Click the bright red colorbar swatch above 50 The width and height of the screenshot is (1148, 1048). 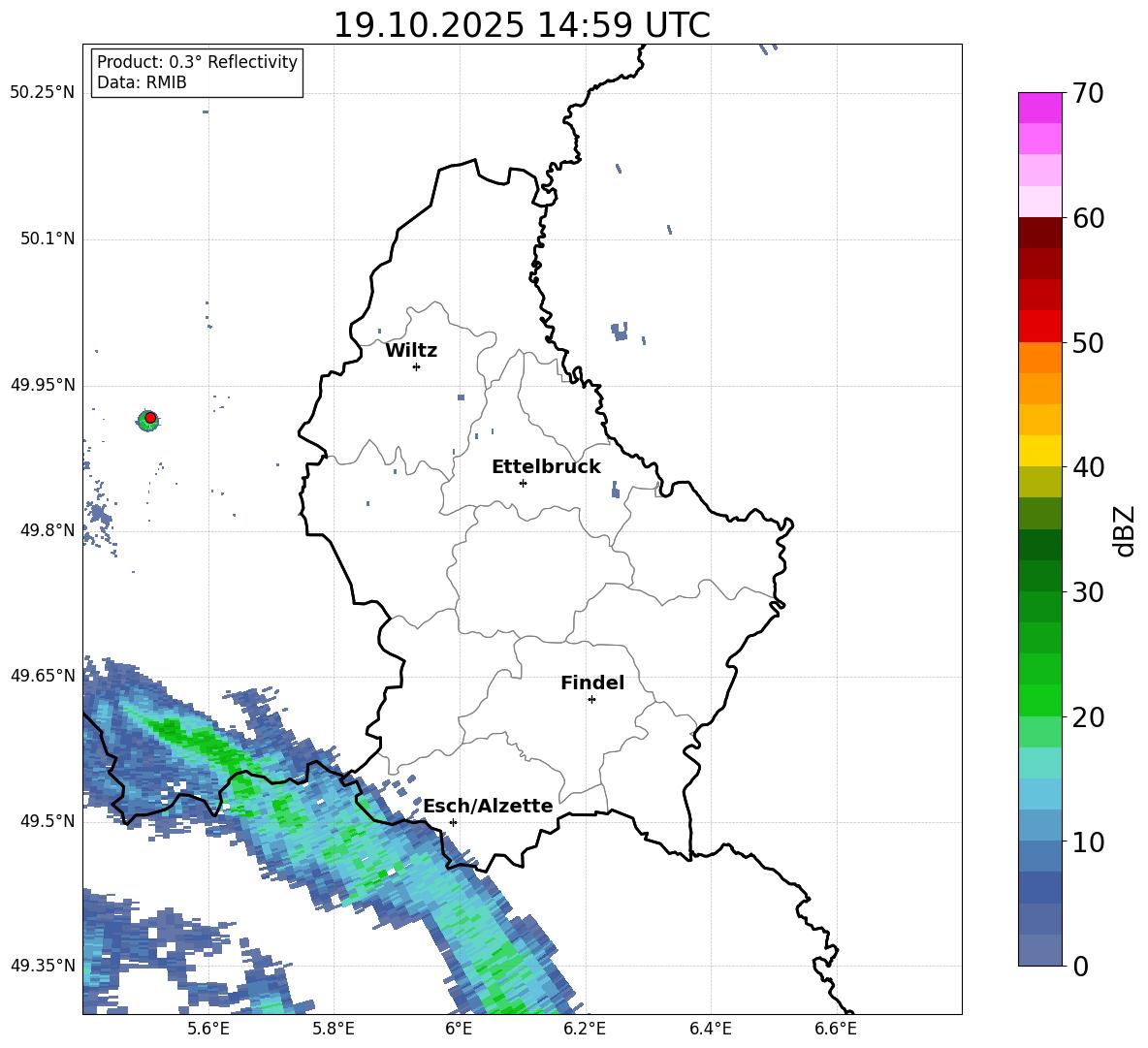(x=1040, y=327)
